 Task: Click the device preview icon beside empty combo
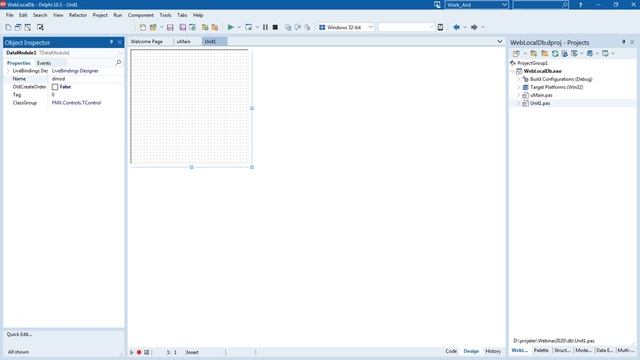(440, 27)
